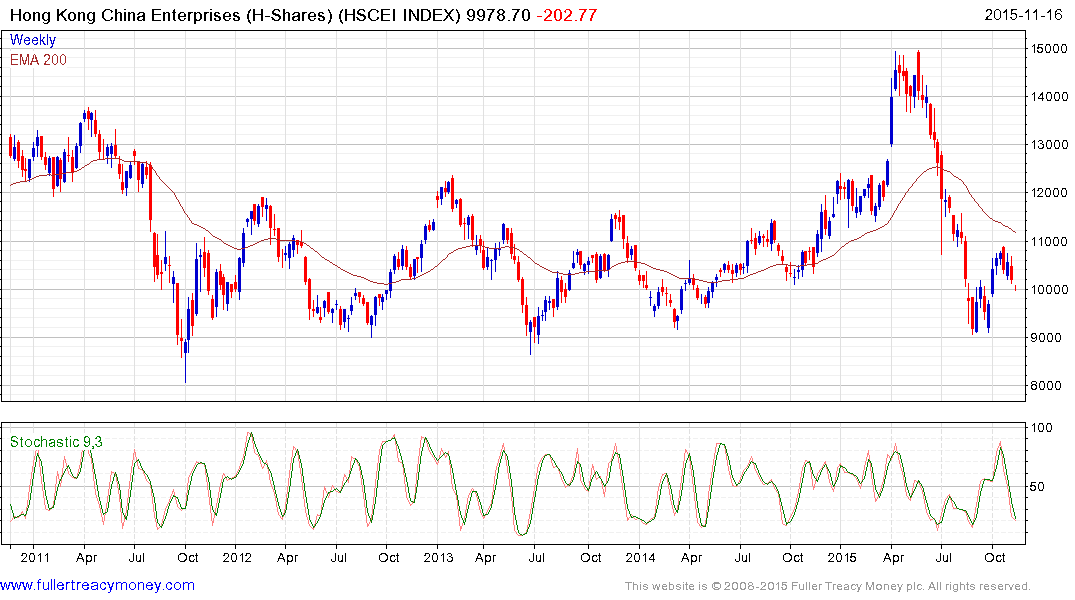Select the change value -202.77
The height and width of the screenshot is (600, 1075).
[566, 15]
